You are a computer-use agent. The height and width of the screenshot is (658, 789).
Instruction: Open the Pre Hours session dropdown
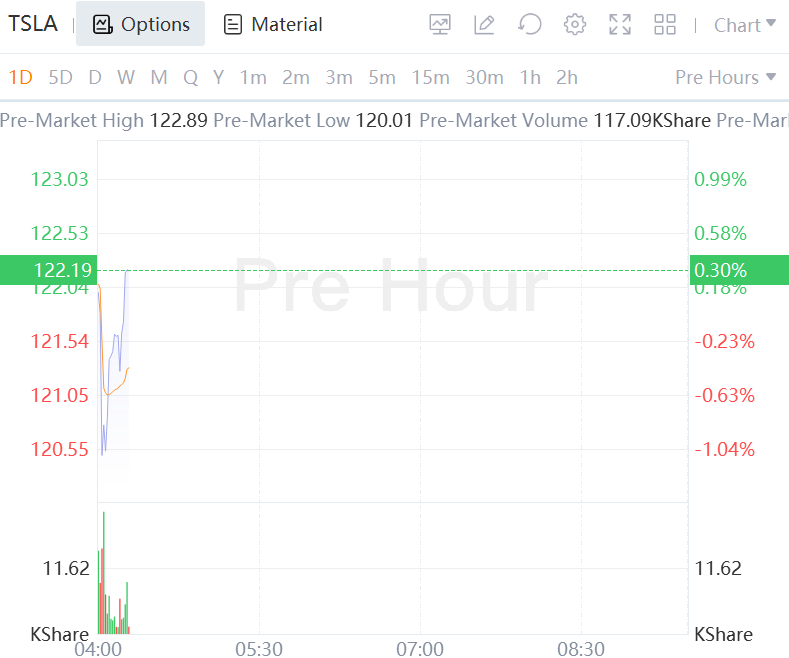(725, 77)
